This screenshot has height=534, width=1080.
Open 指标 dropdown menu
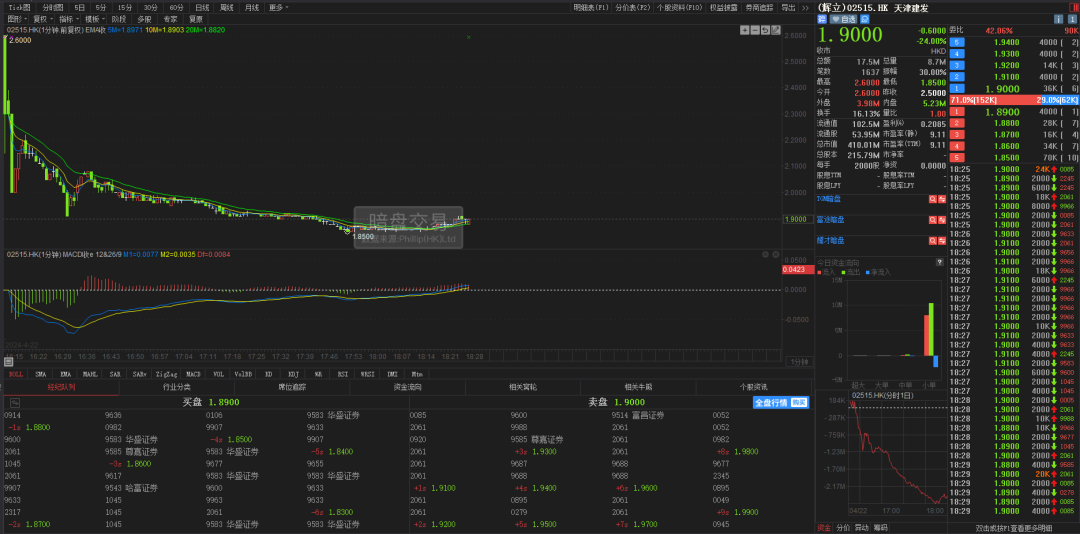pos(67,19)
